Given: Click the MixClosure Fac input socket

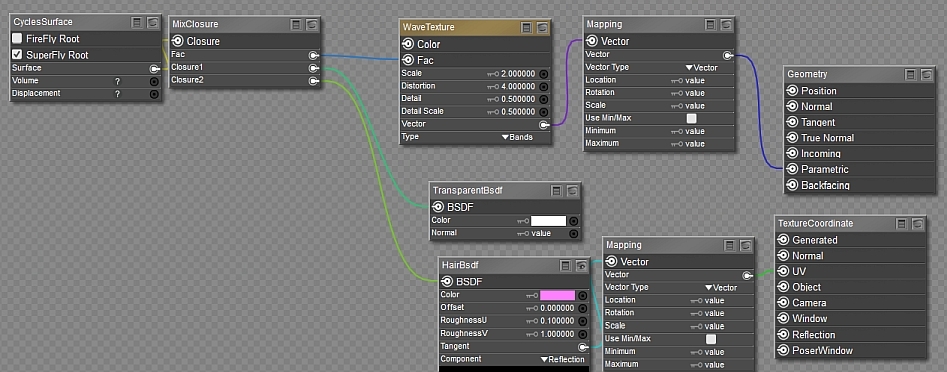Looking at the screenshot, I should 313,56.
